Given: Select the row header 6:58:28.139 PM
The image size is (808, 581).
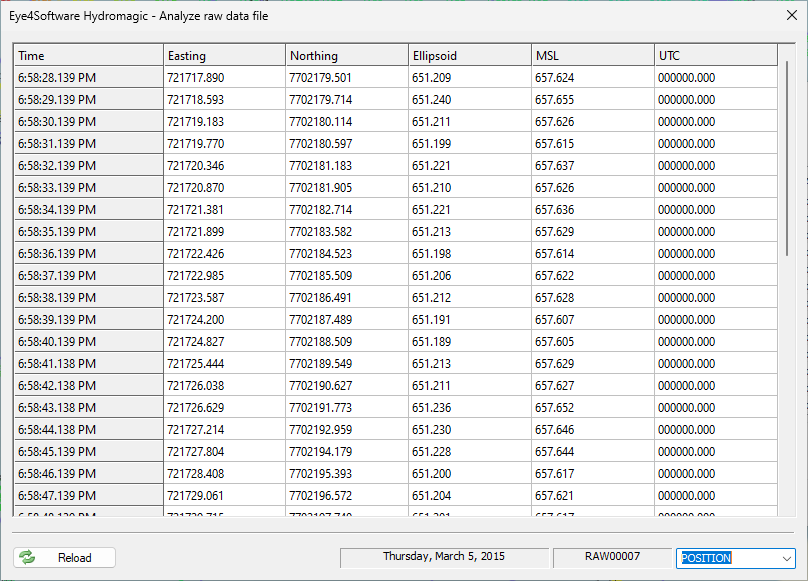Looking at the screenshot, I should 89,77.
